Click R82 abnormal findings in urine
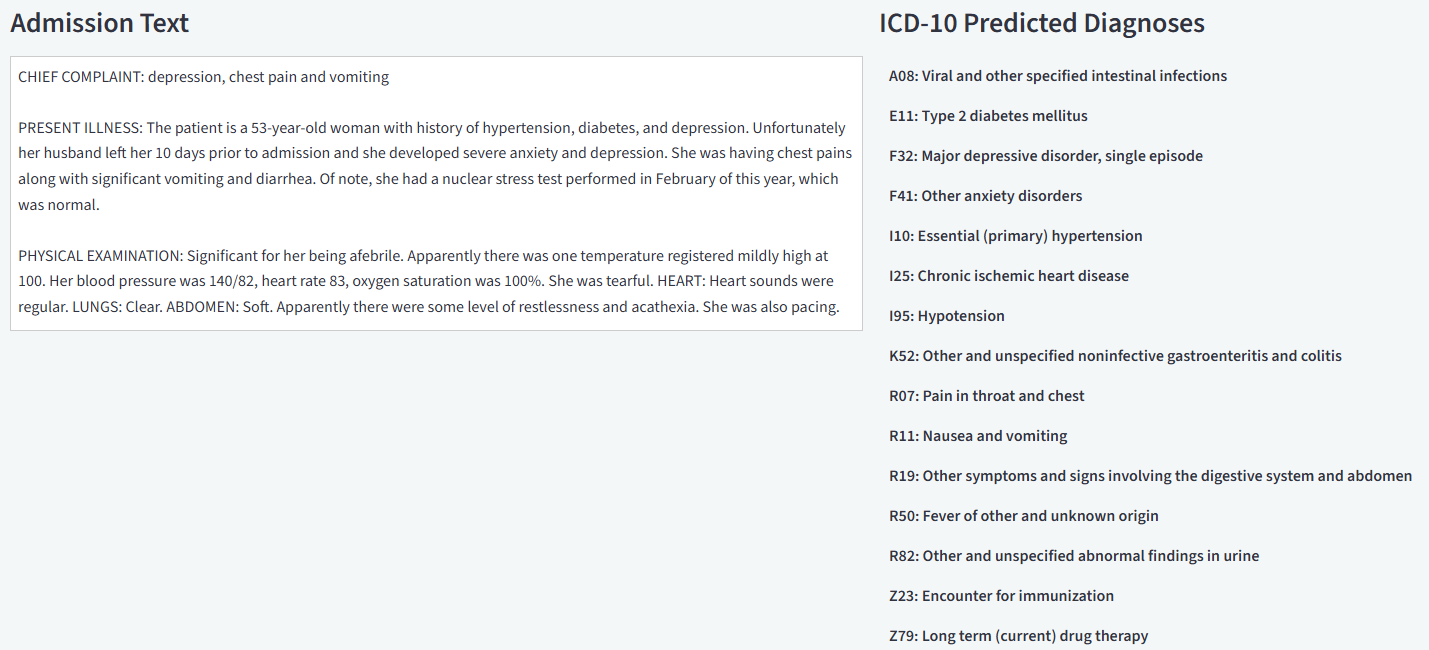 1074,556
